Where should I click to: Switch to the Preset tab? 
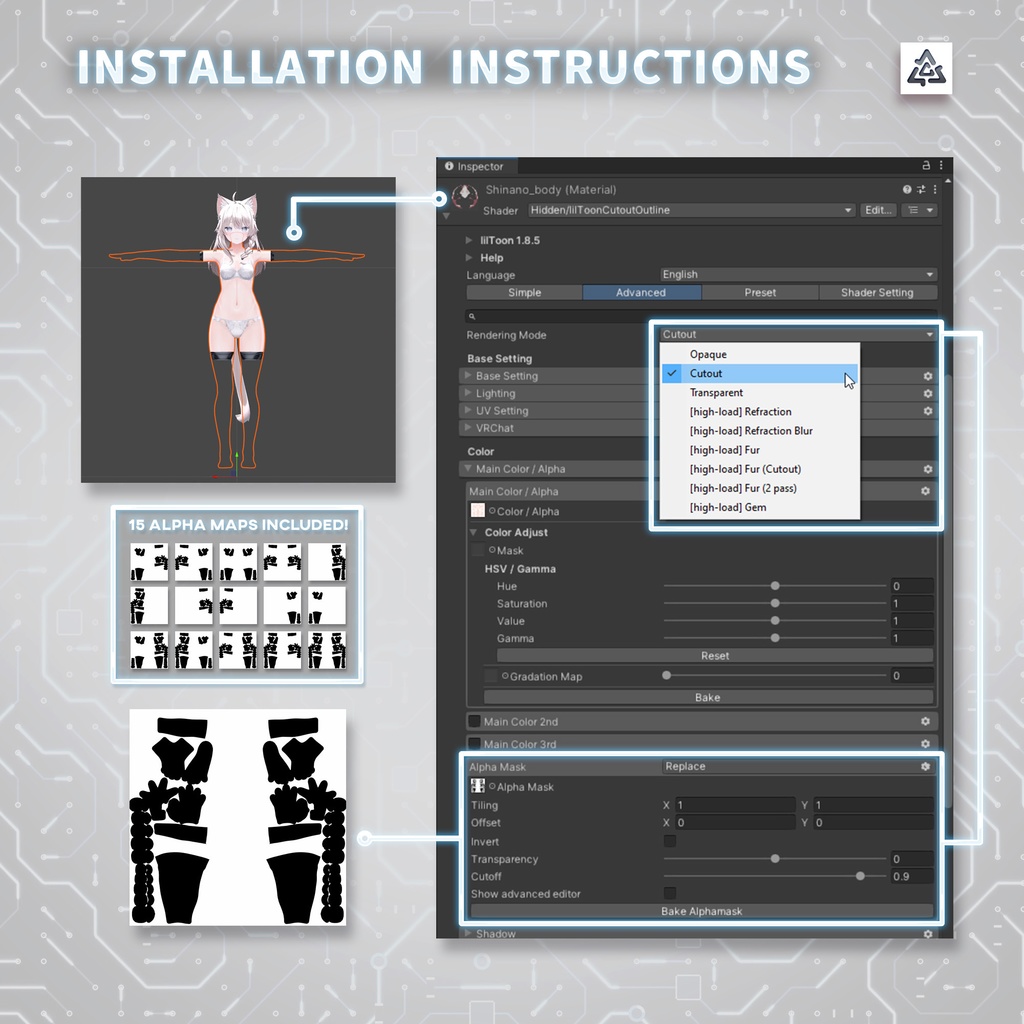760,292
